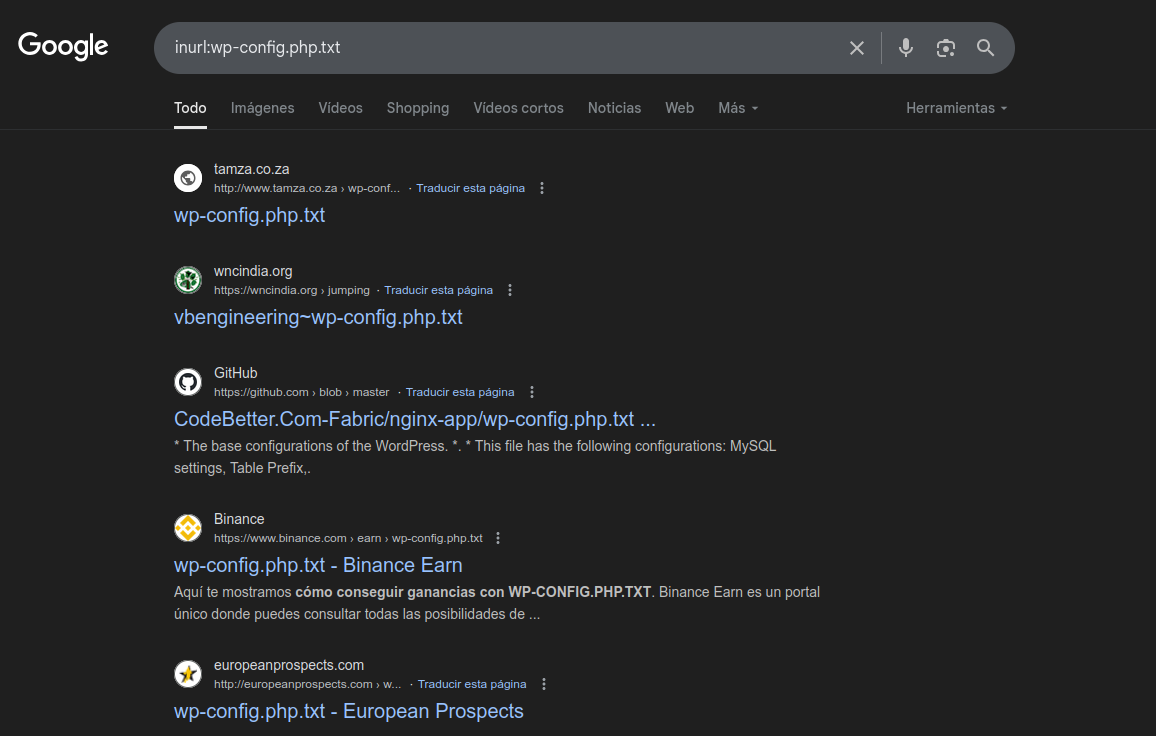Open wp-config.php.txt - Binance Earn link
The height and width of the screenshot is (736, 1156).
click(318, 565)
